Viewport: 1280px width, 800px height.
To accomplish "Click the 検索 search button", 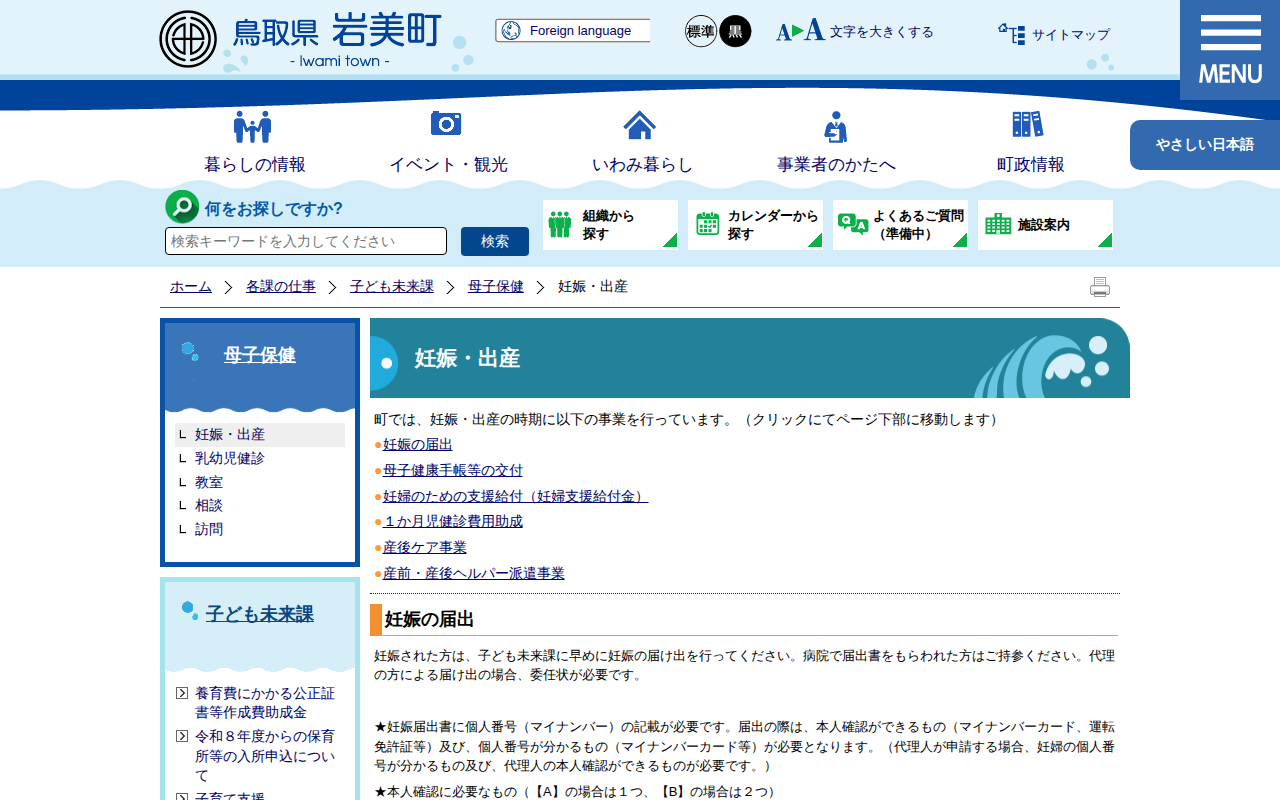I will 495,241.
